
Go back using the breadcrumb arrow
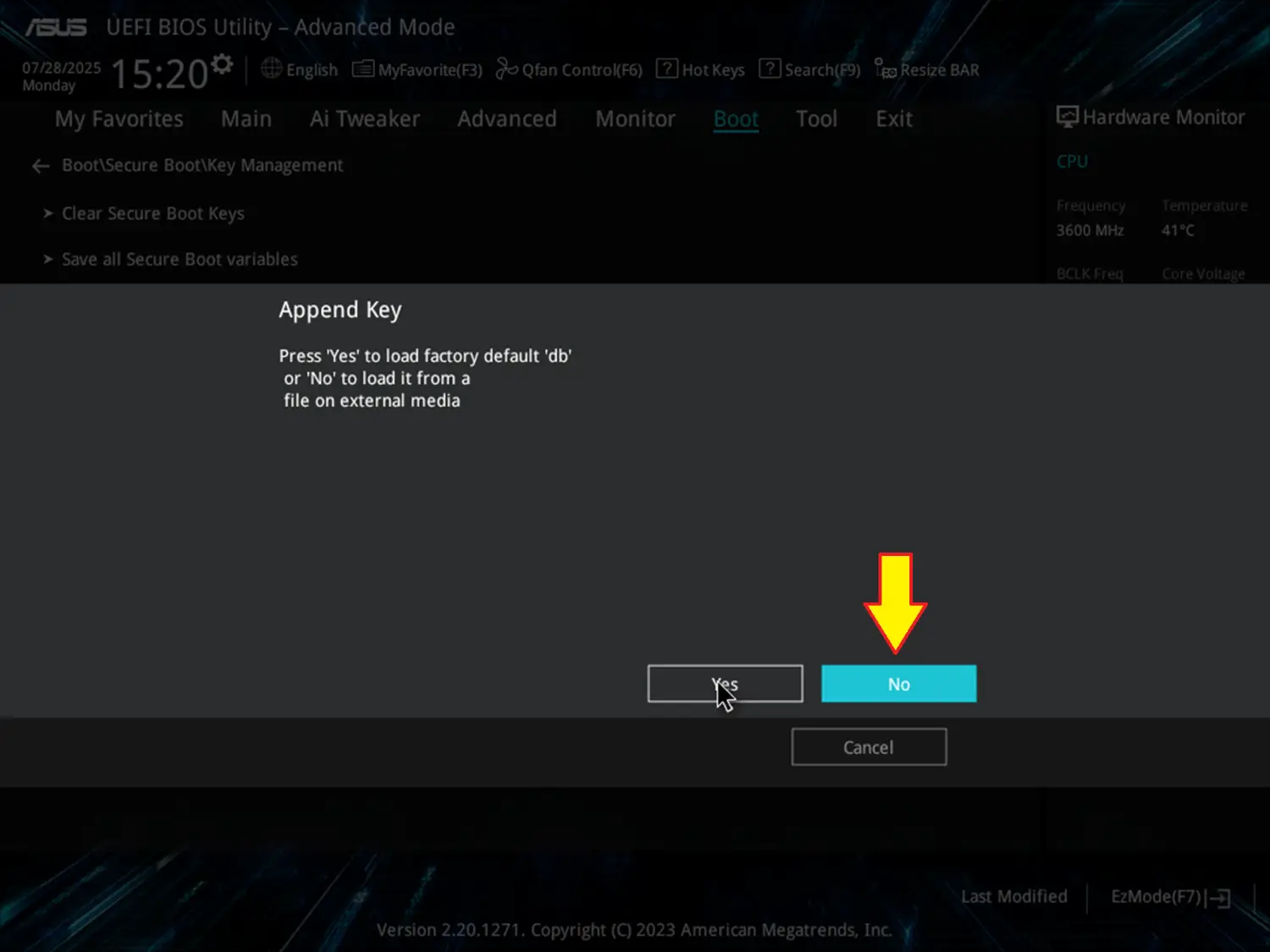pyautogui.click(x=40, y=166)
